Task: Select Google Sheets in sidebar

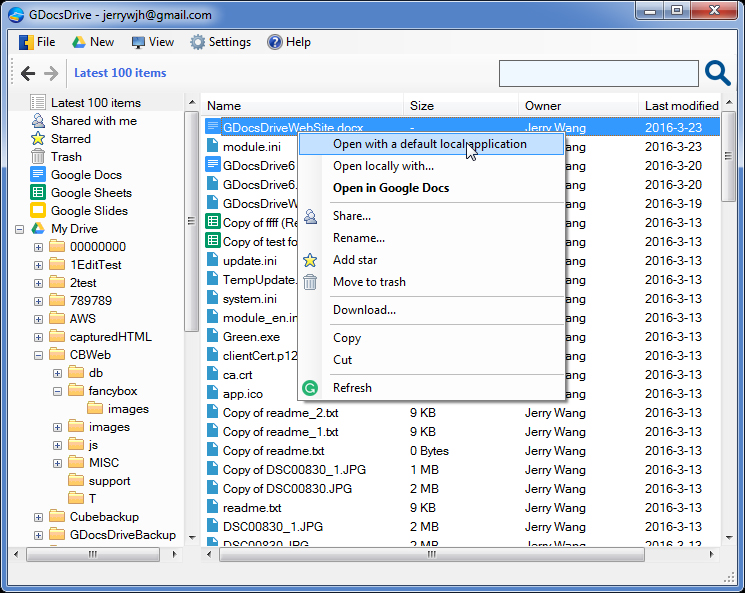Action: [x=91, y=193]
